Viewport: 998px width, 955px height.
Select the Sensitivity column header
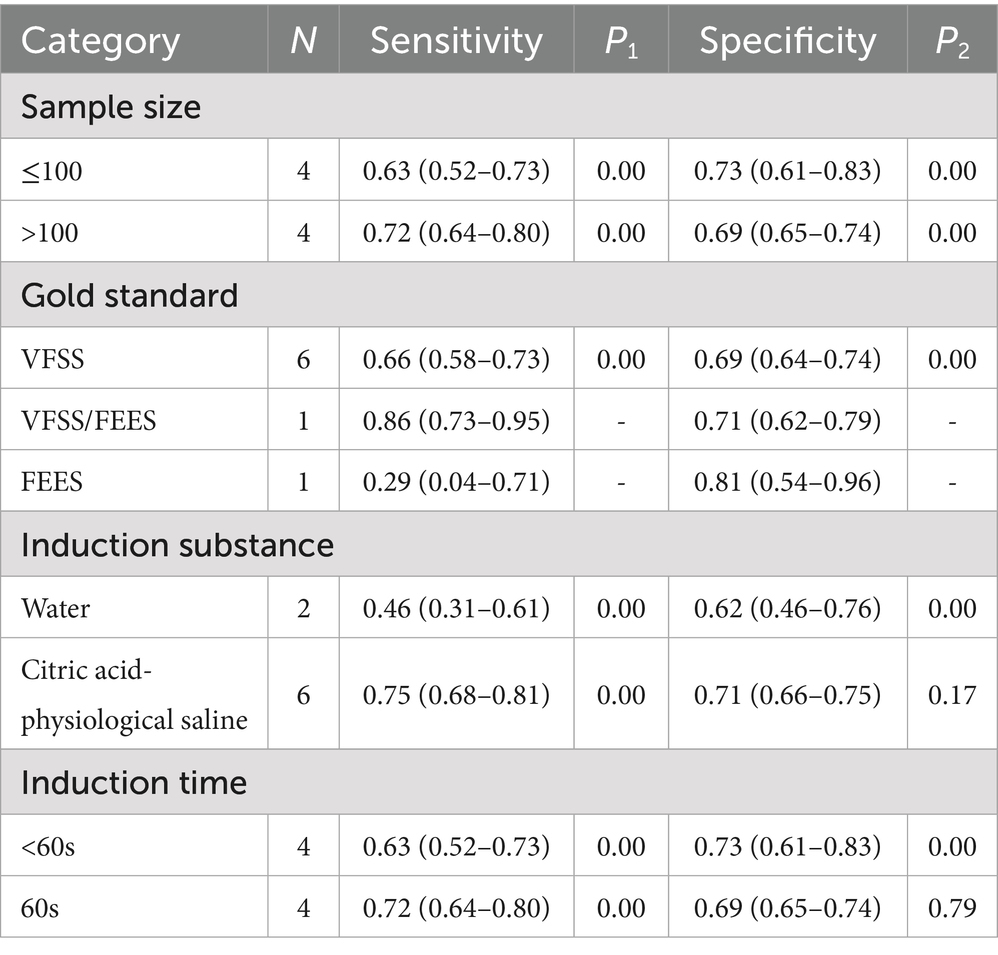[x=456, y=41]
